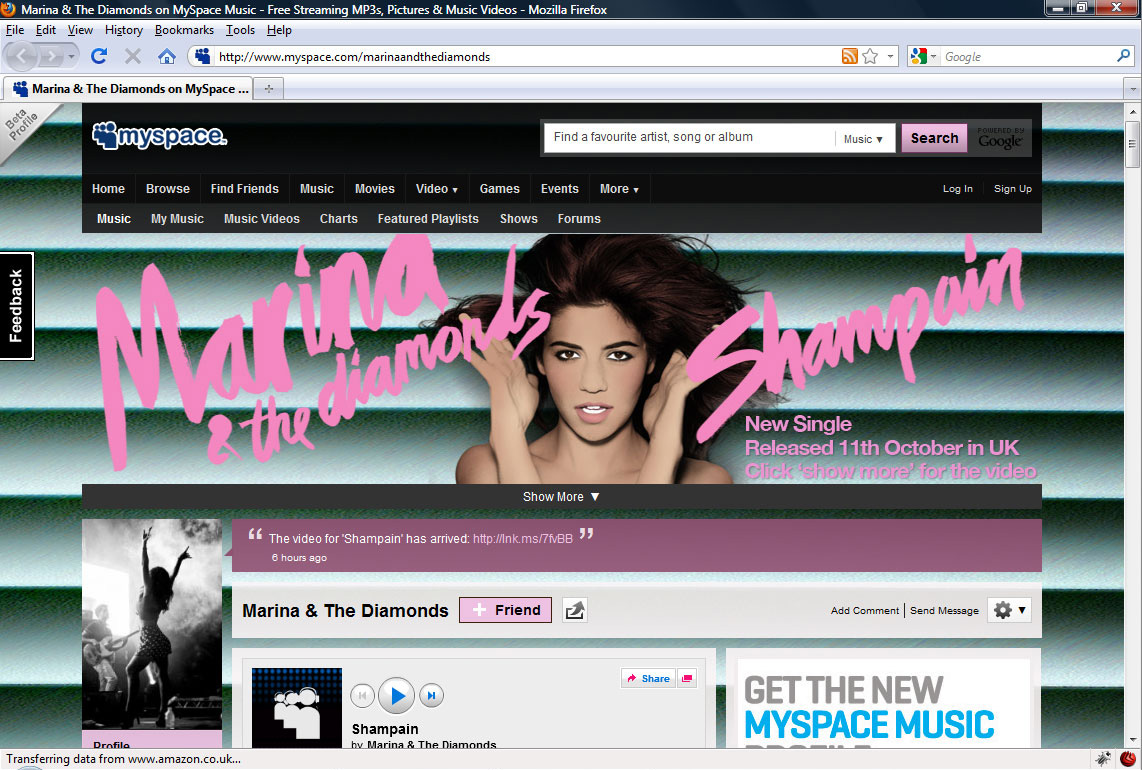The image size is (1142, 770).
Task: Expand the Video menu in navigation
Action: [x=436, y=189]
